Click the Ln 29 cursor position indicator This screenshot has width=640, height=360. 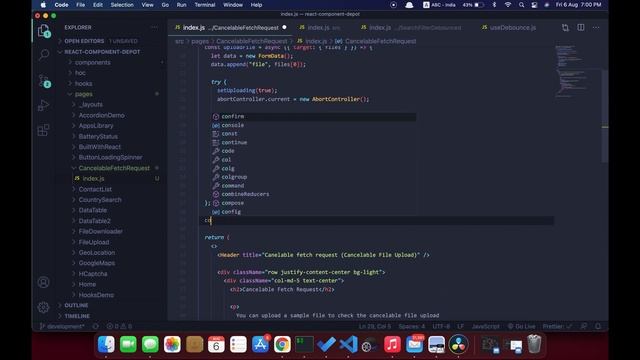[375, 326]
